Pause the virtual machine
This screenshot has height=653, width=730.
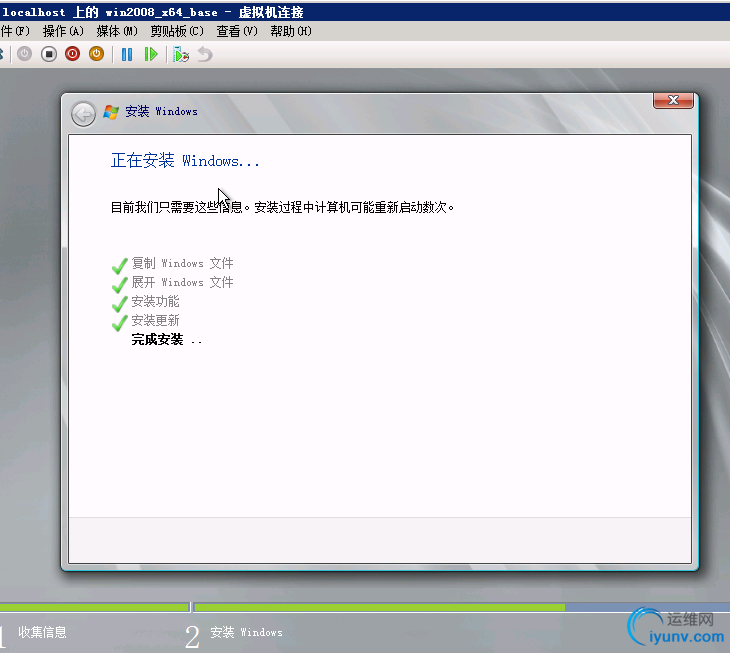(127, 54)
